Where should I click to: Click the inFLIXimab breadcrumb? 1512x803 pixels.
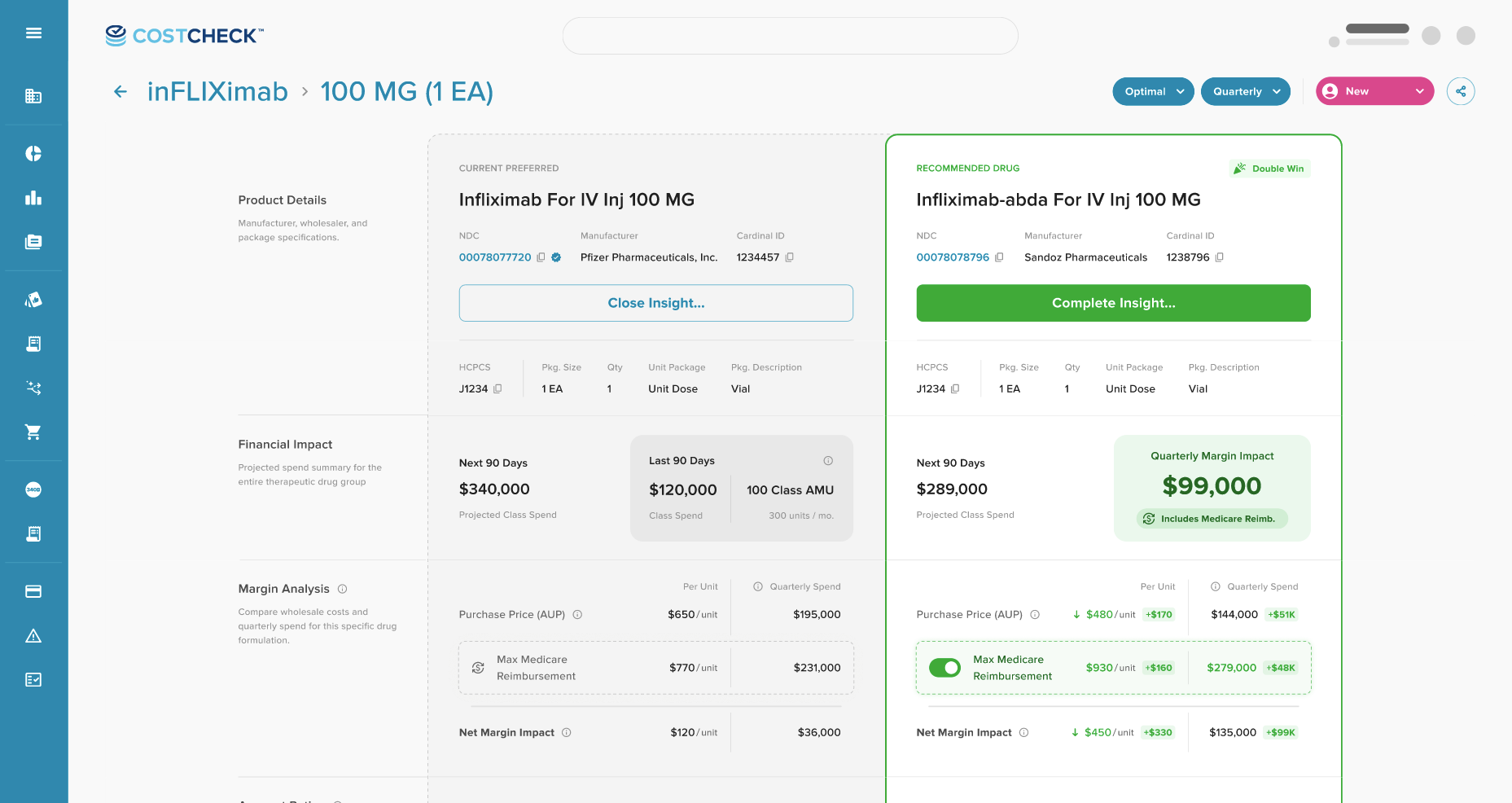click(217, 91)
